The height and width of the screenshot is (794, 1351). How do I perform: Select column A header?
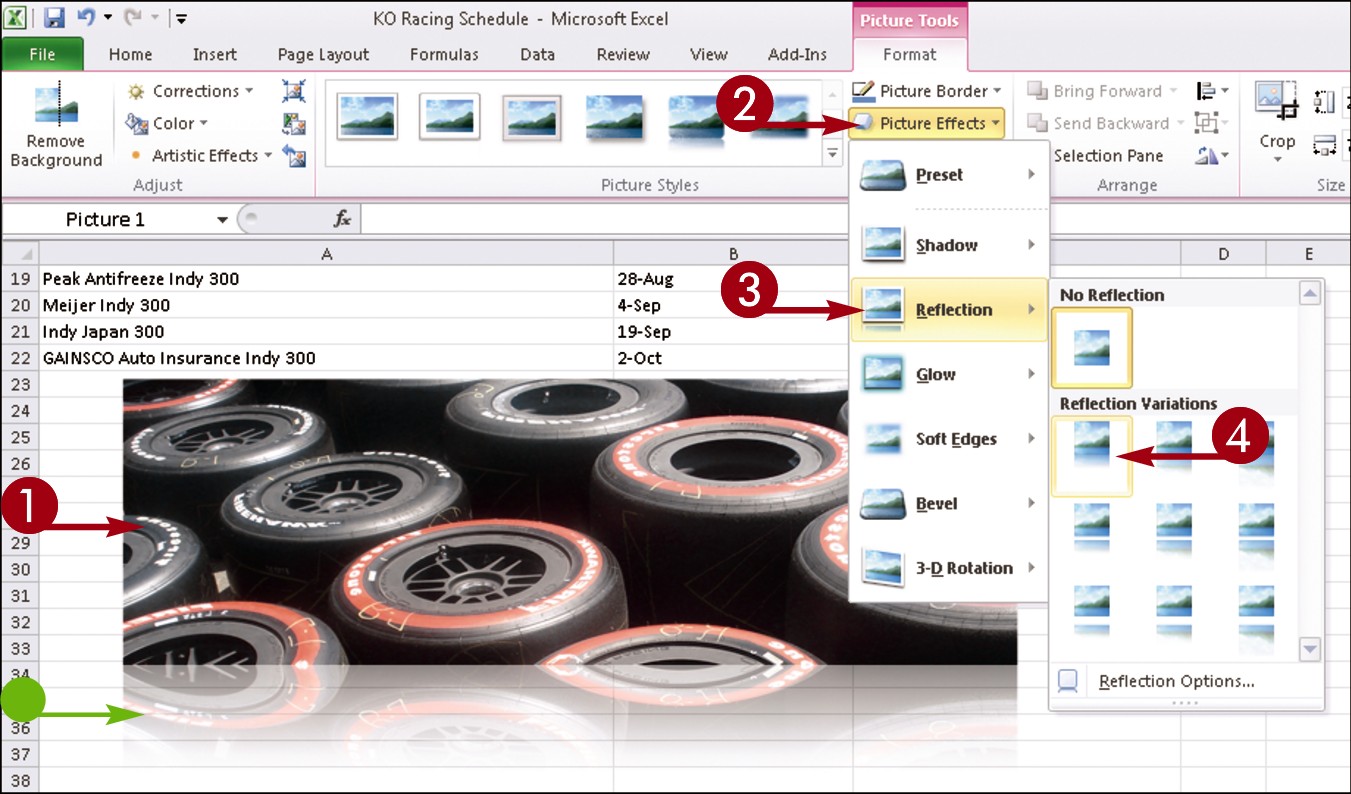point(326,254)
